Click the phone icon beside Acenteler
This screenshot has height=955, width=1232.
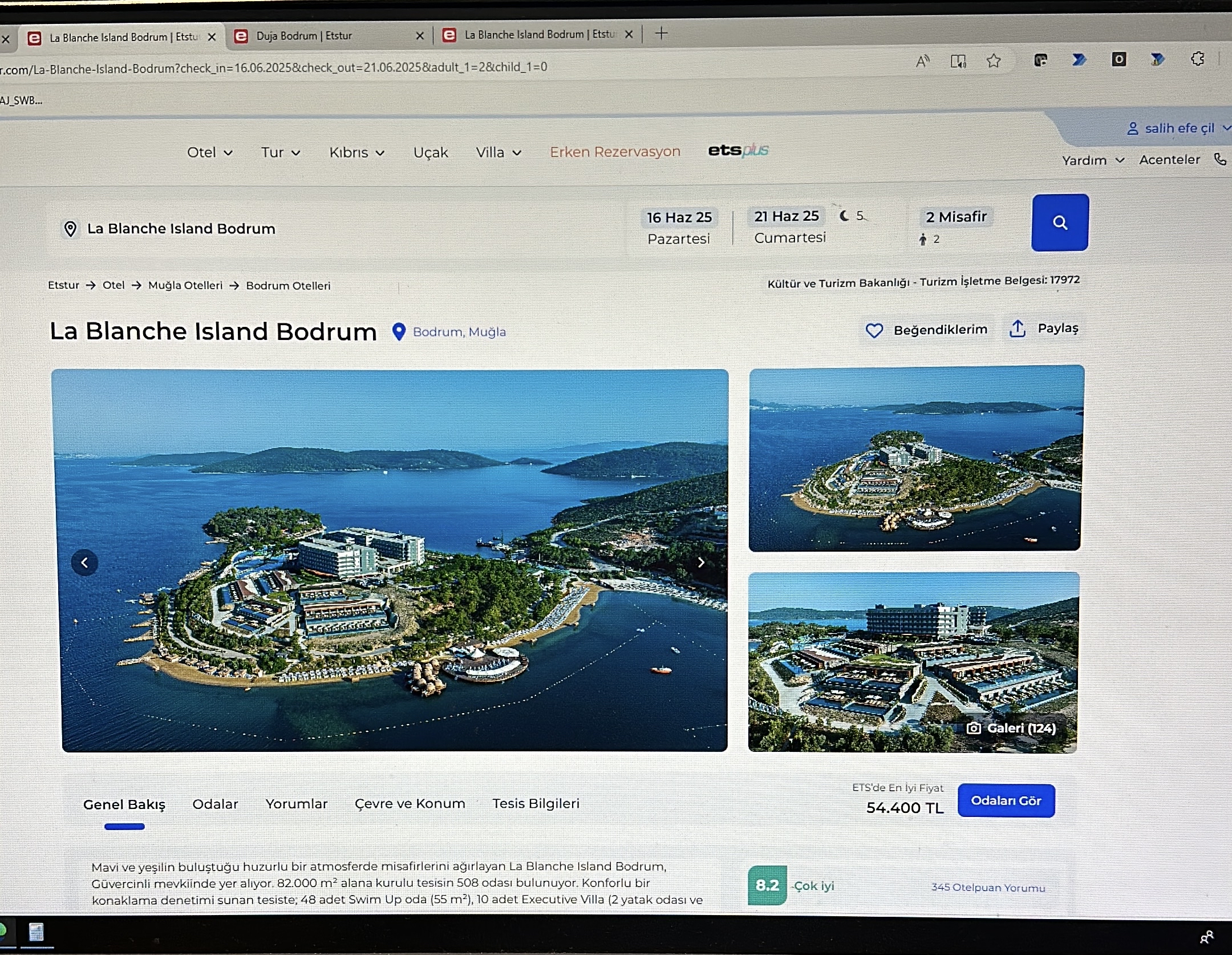(x=1220, y=159)
